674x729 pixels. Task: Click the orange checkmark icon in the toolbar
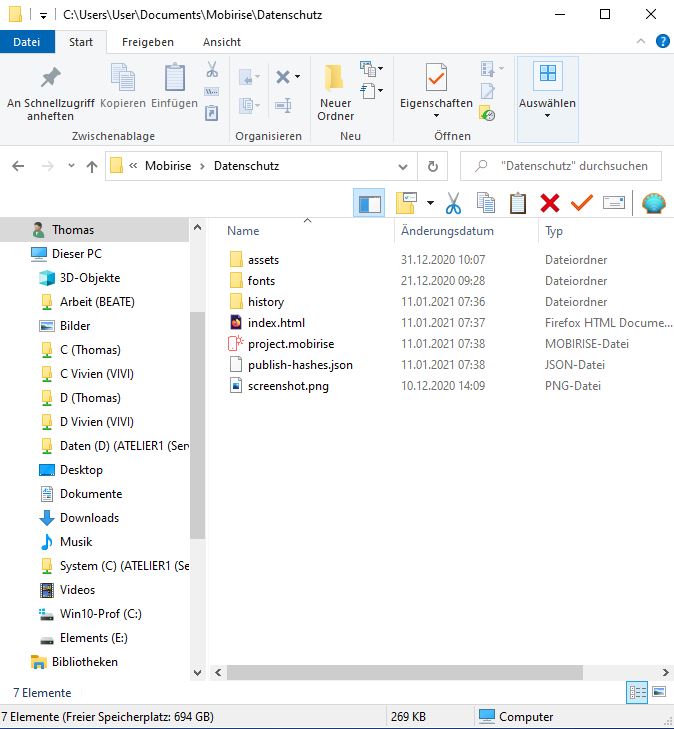click(x=581, y=204)
